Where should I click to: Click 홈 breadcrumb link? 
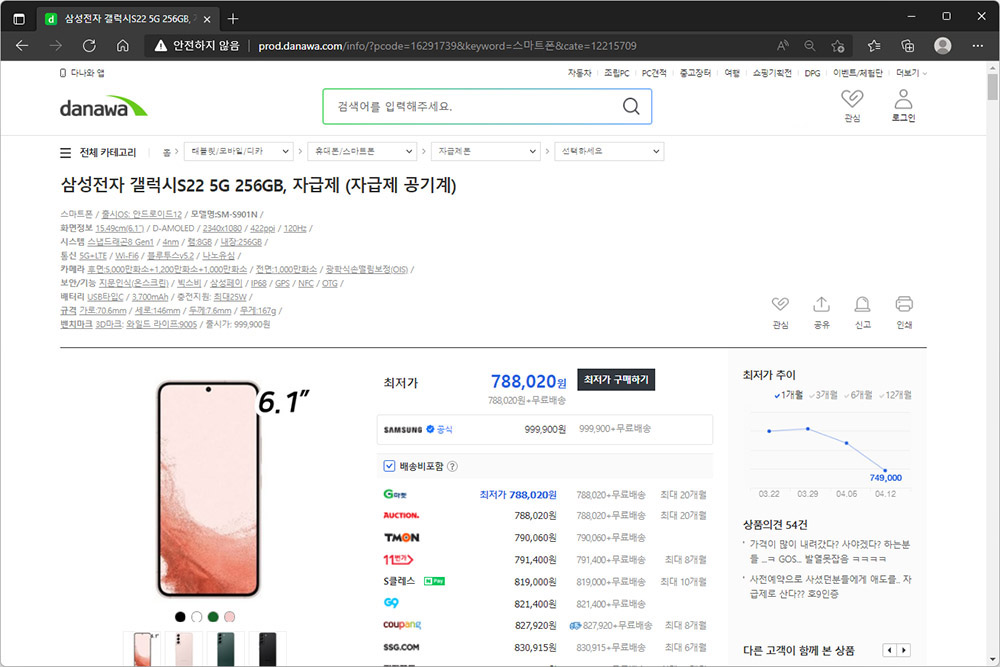point(167,152)
